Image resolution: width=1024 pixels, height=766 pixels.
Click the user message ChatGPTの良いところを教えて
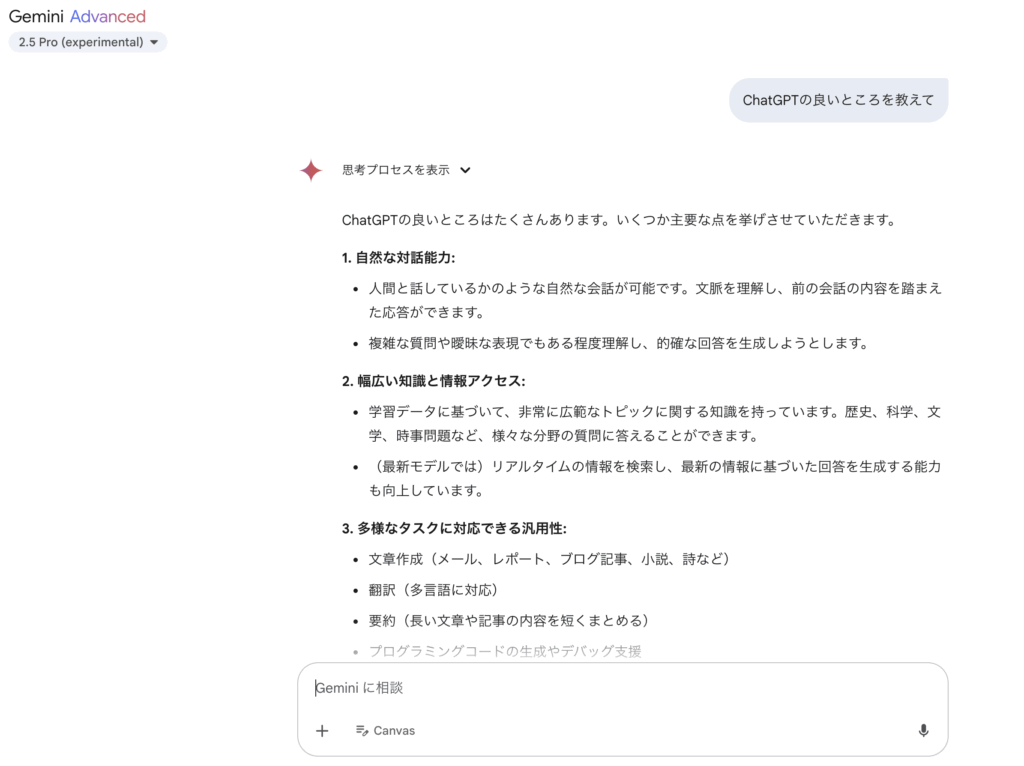(x=838, y=100)
